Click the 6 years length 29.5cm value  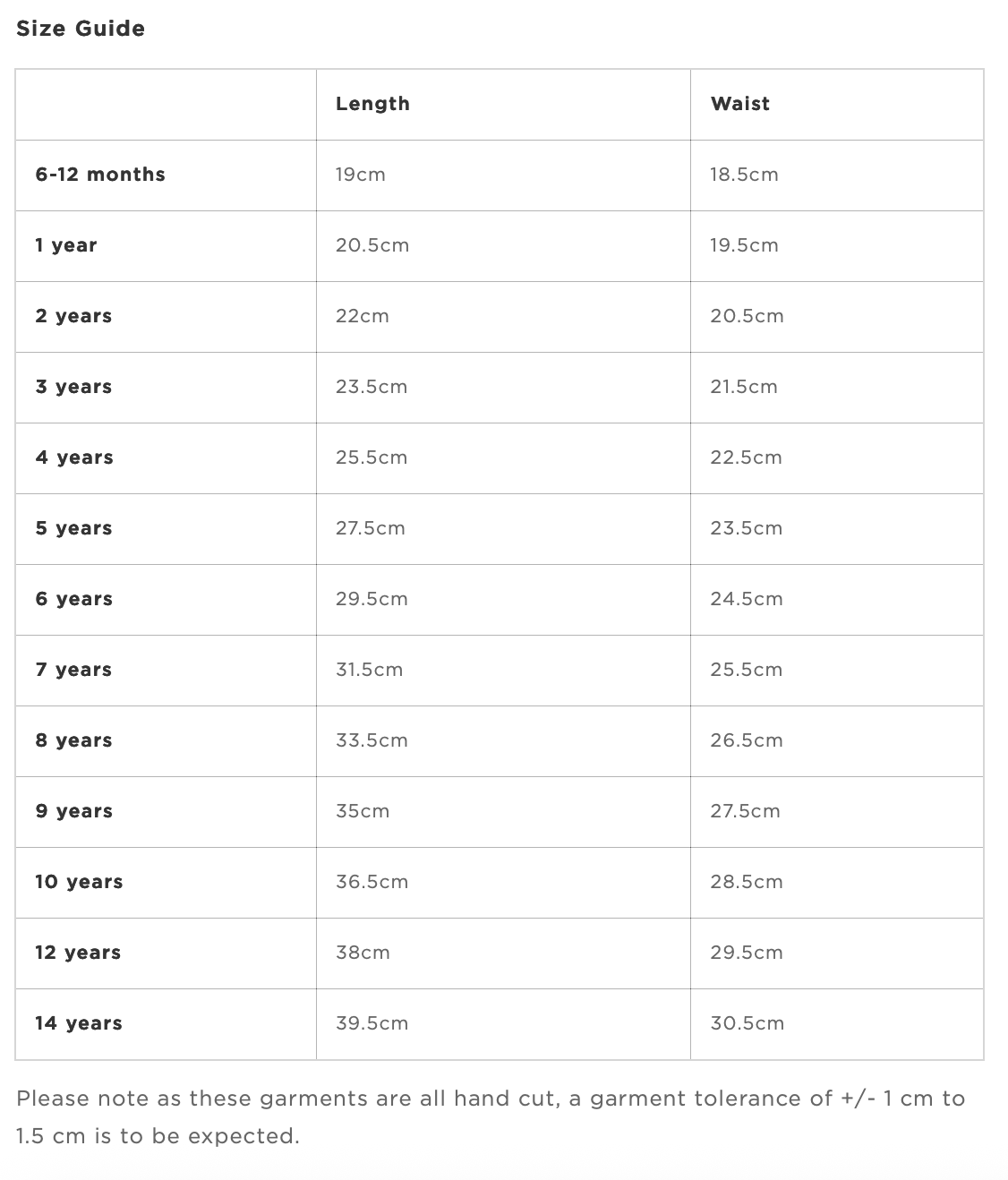[372, 599]
